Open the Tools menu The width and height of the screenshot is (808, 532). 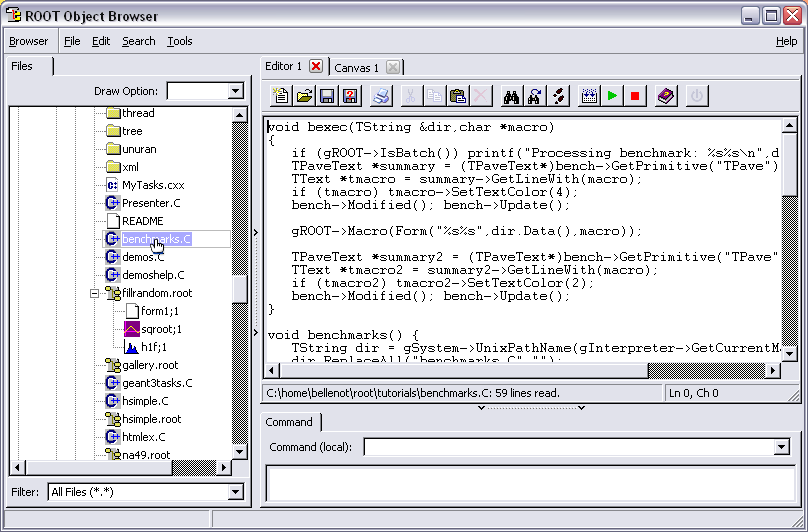pyautogui.click(x=180, y=41)
